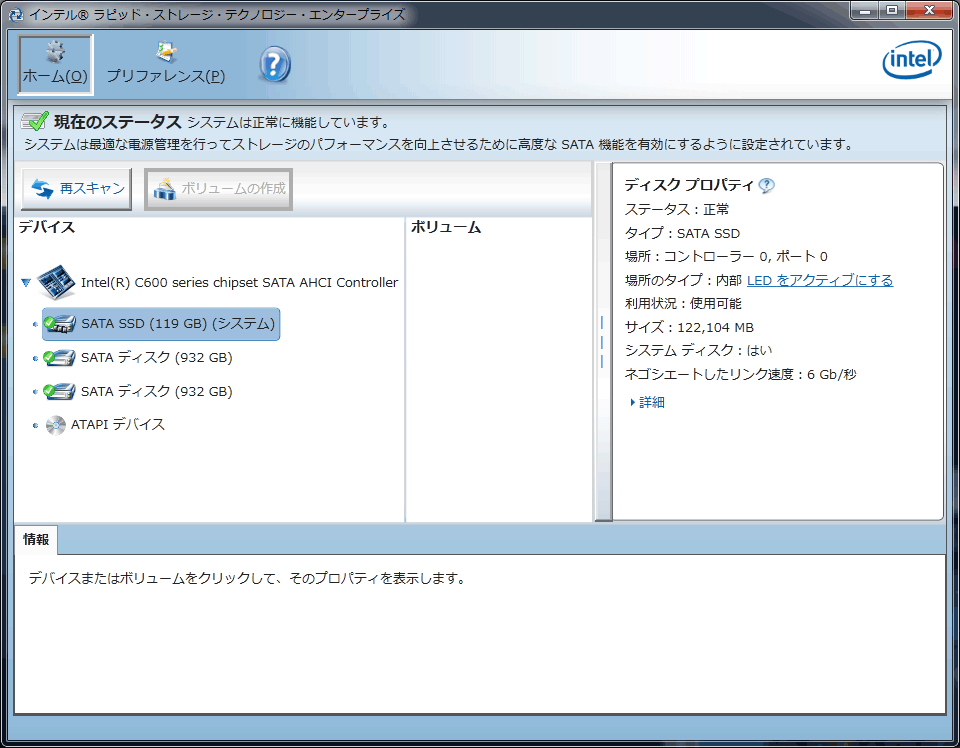Click the Rescan (再スキャン) button

[x=77, y=189]
